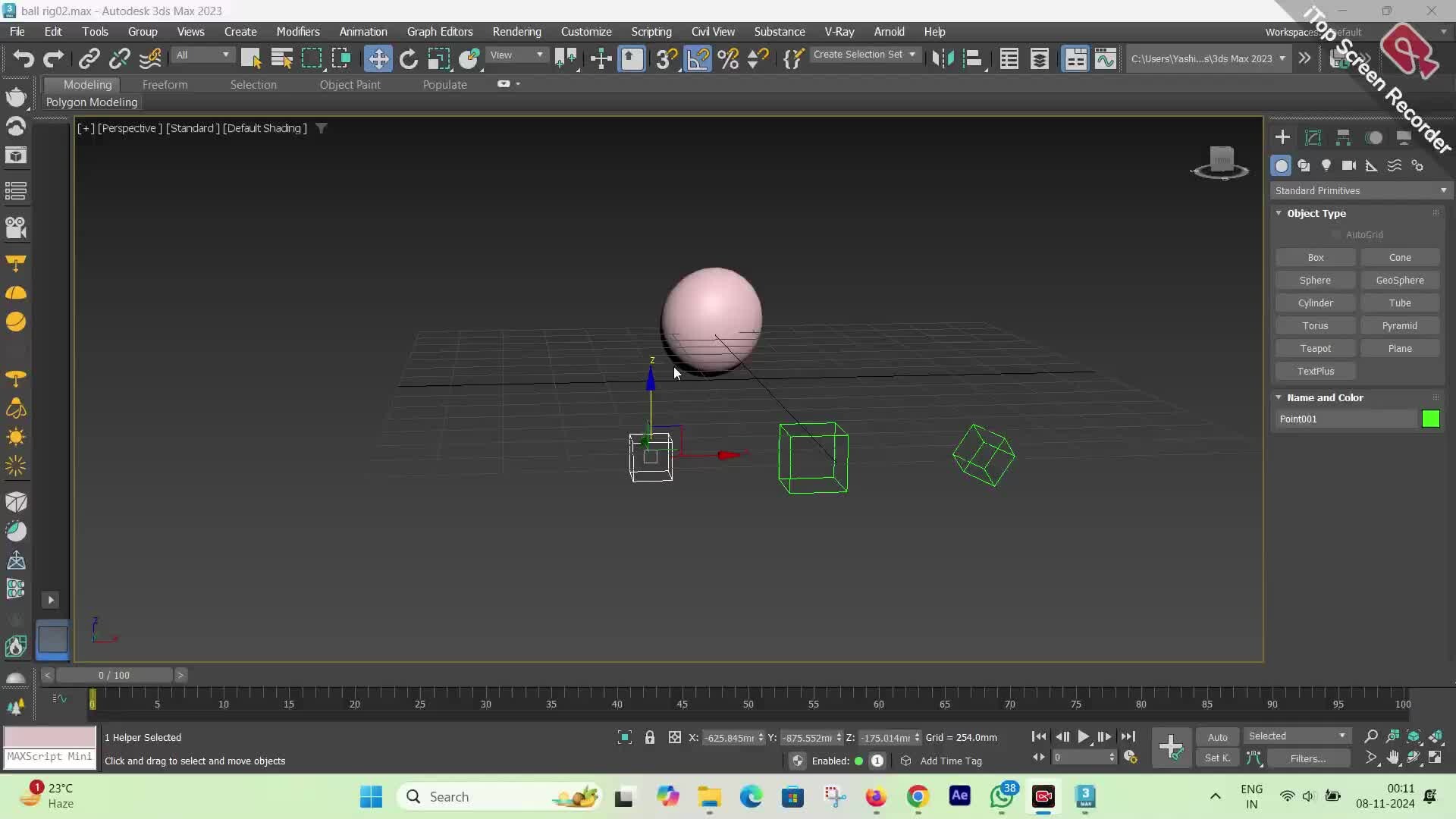This screenshot has width=1456, height=819.
Task: Open the Rendering menu
Action: pyautogui.click(x=517, y=32)
